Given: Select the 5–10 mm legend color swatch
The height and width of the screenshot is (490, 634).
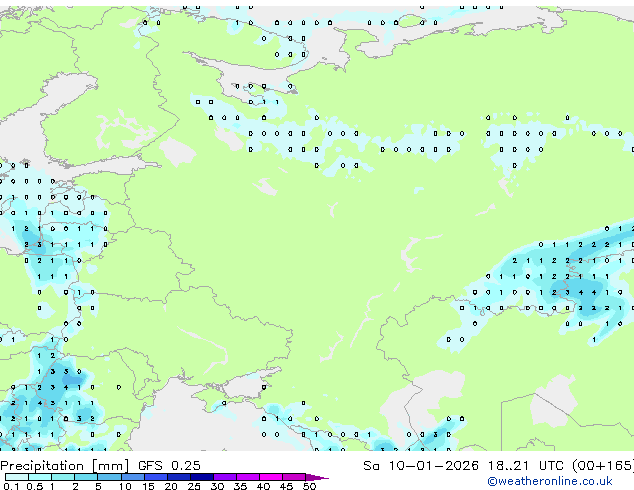Looking at the screenshot, I should coord(109,477).
